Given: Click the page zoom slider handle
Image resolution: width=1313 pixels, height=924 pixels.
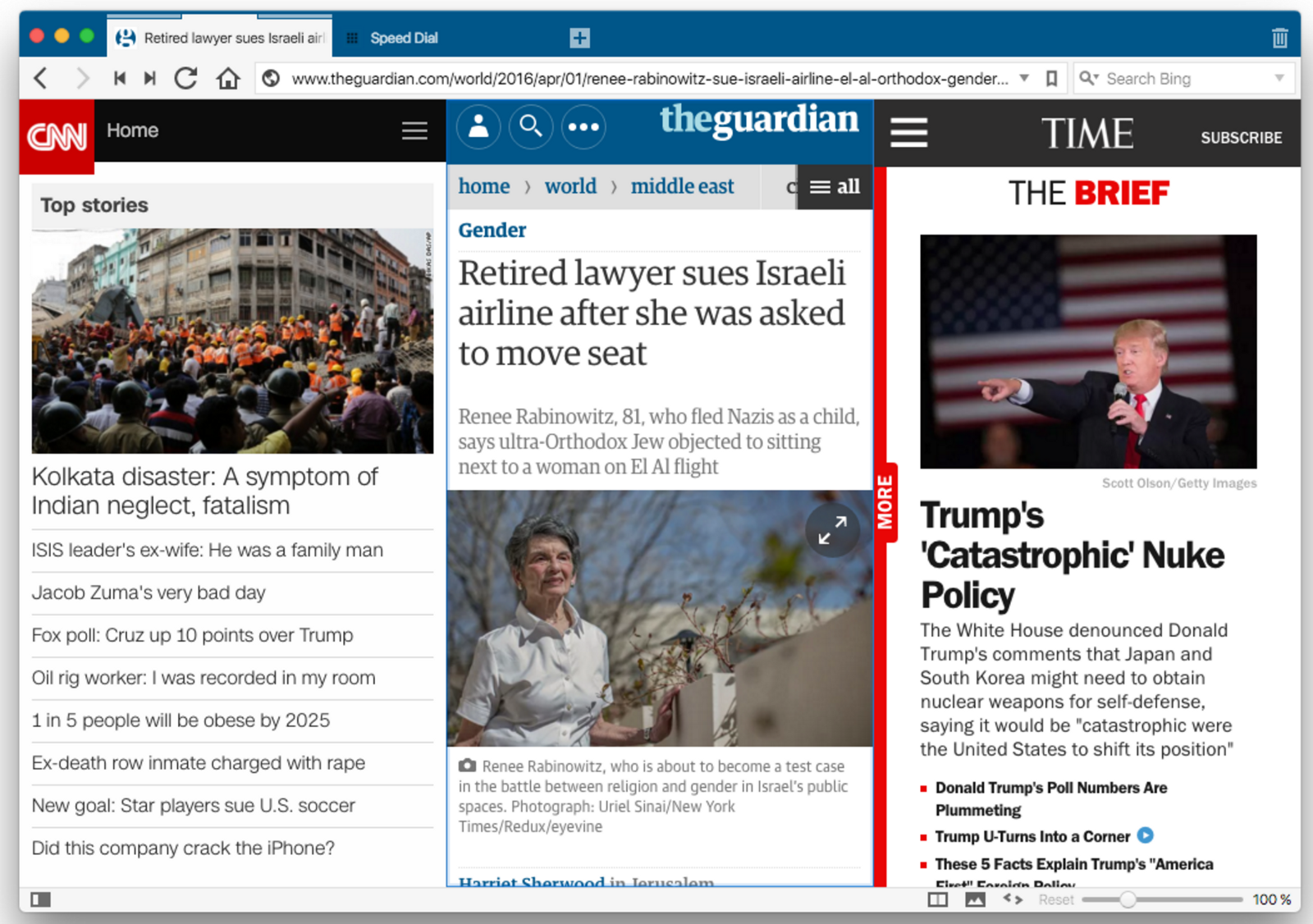Looking at the screenshot, I should click(1128, 900).
